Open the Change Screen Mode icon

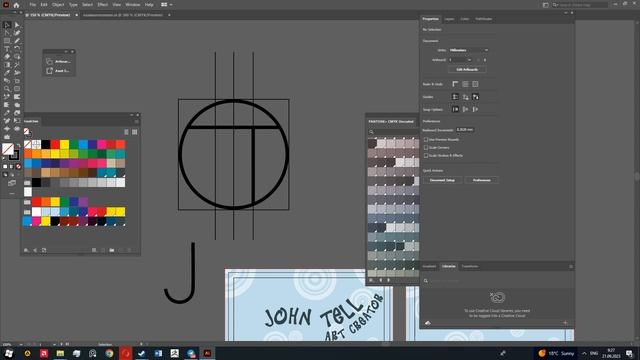(12, 183)
